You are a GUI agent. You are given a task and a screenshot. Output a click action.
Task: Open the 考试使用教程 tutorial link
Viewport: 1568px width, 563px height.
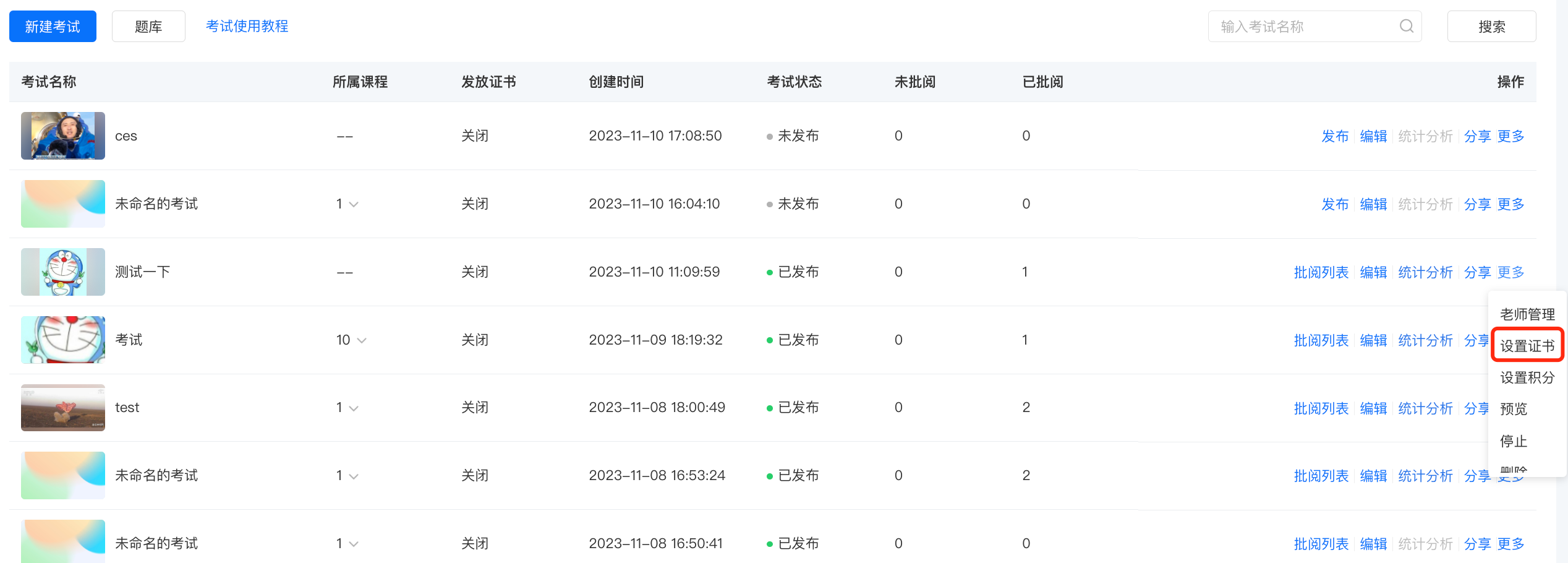(247, 26)
